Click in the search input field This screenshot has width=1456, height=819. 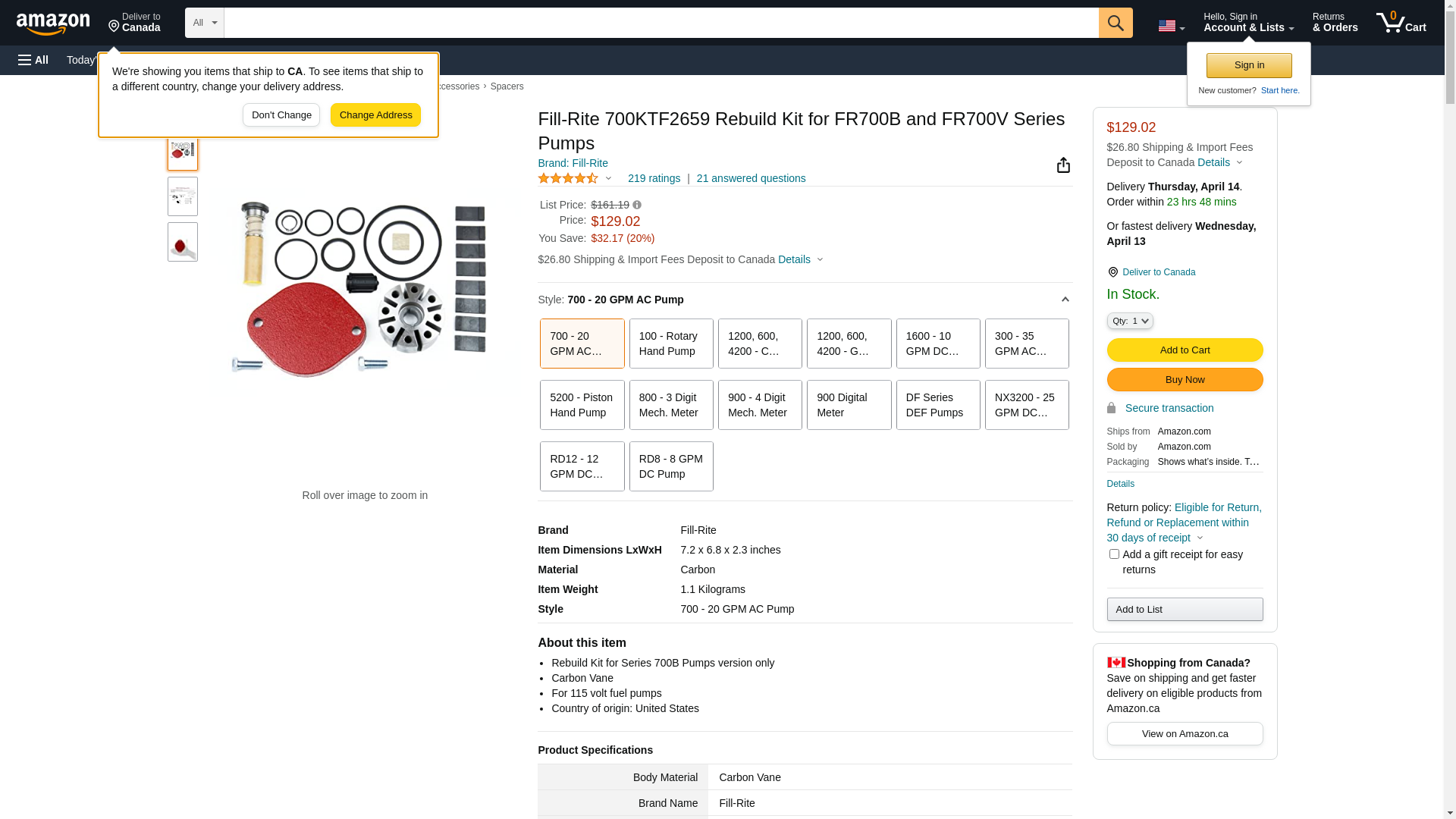(x=660, y=23)
